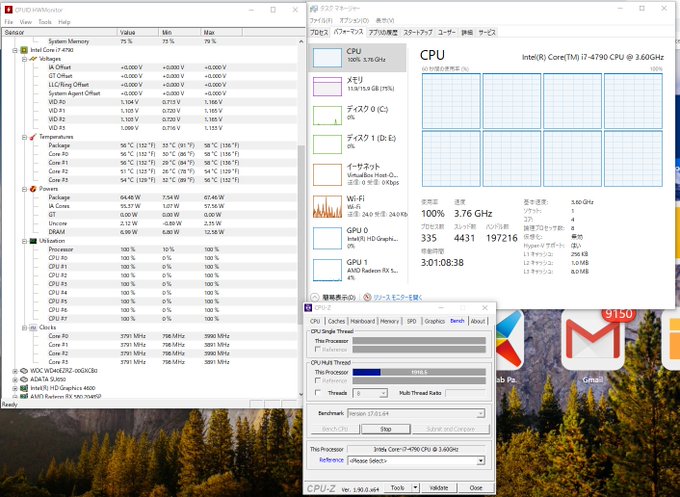Open the オプション(O) menu in Task Manager
680x497 pixels.
point(354,20)
